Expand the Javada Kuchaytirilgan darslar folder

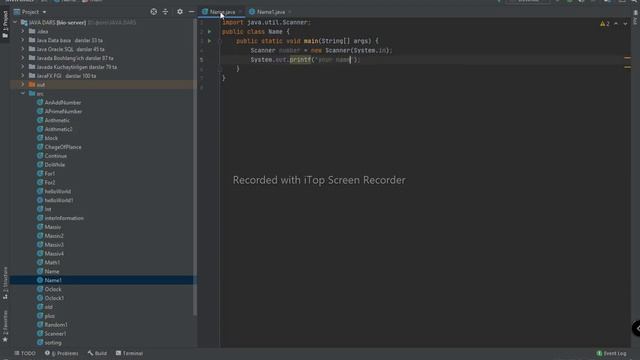(x=23, y=67)
